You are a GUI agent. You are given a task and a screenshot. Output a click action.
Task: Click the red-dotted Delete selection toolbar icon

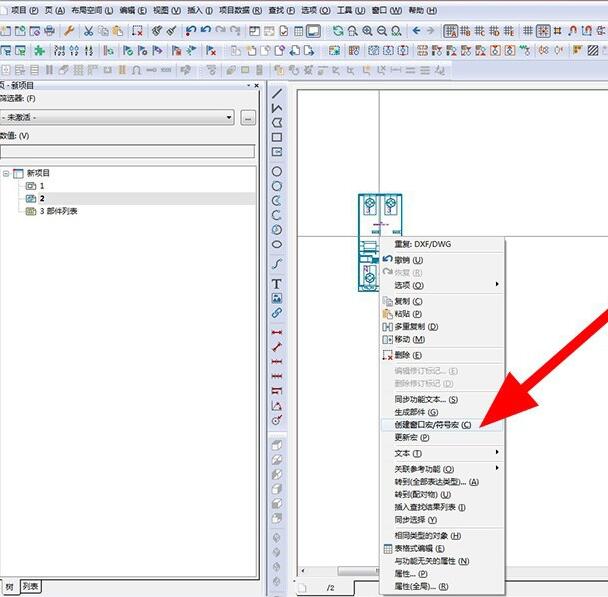coord(137,31)
